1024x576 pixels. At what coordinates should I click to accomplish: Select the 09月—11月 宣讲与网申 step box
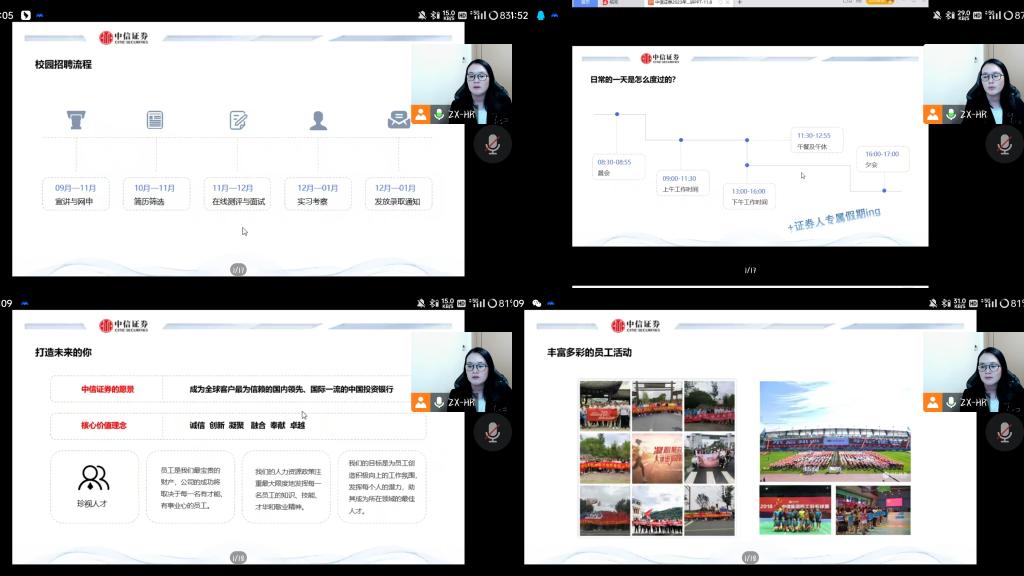click(75, 194)
